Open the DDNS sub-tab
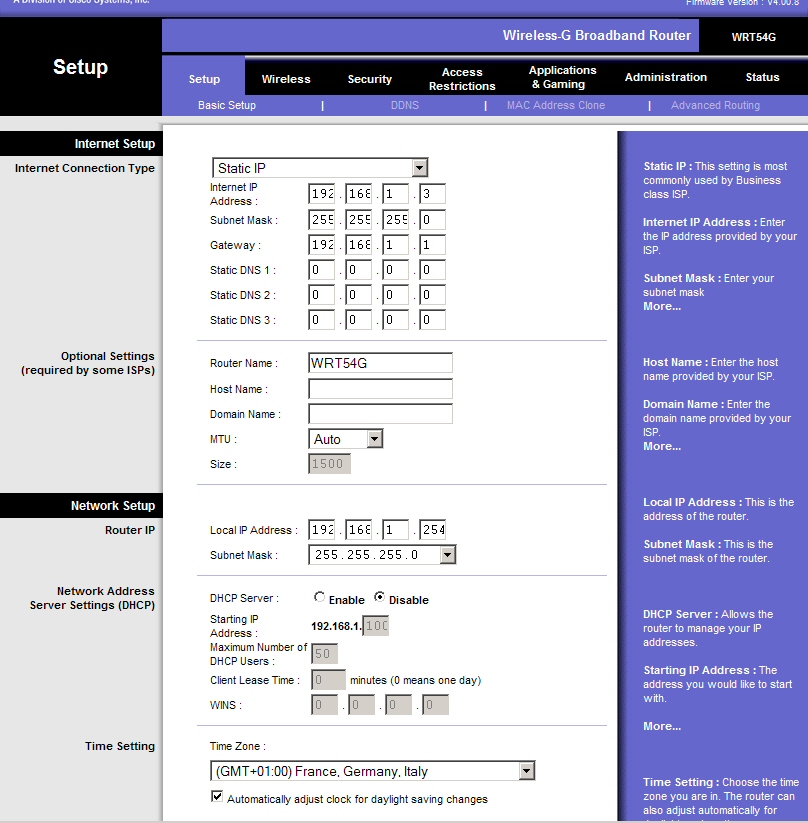 click(x=405, y=105)
